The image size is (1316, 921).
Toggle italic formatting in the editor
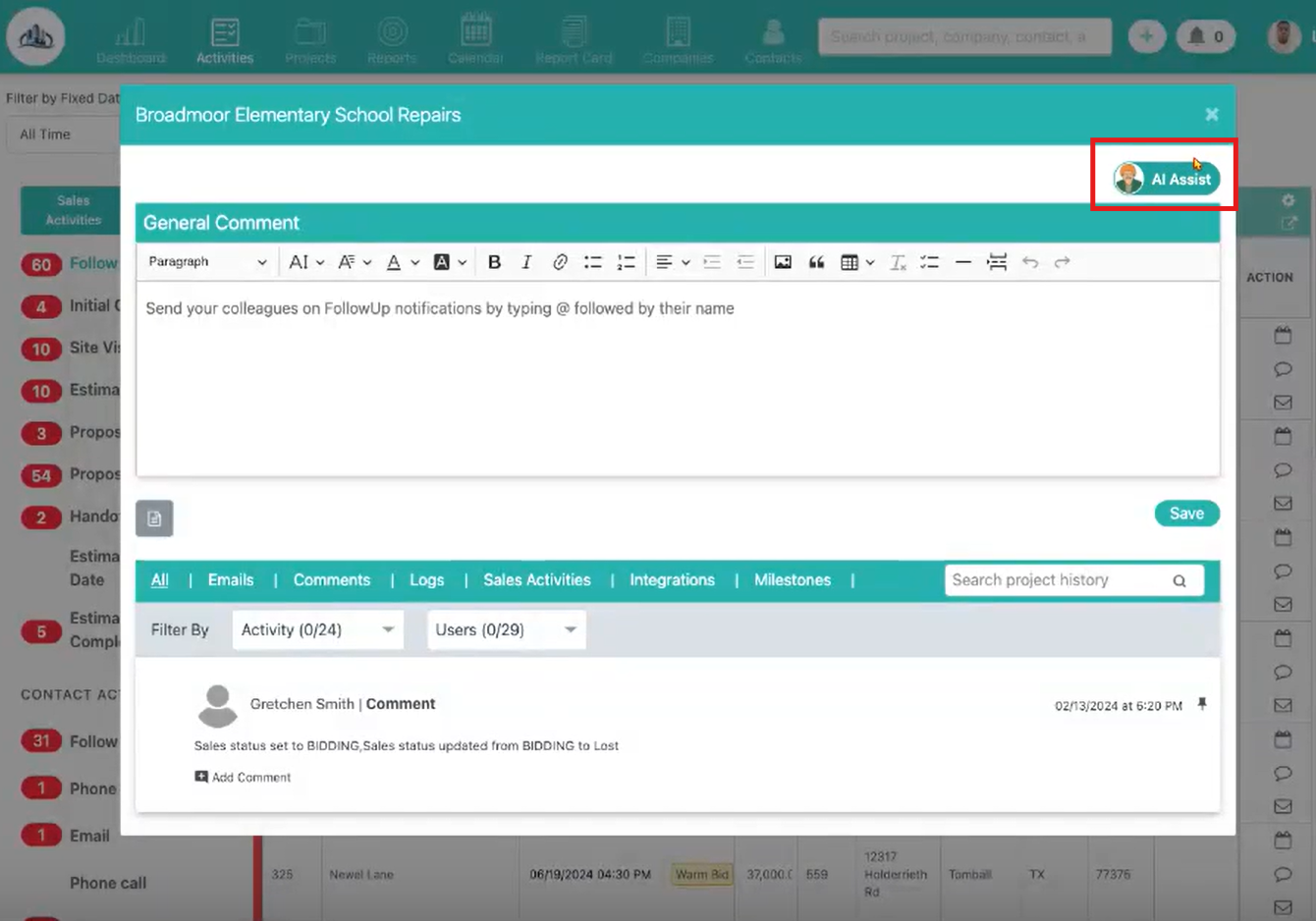tap(526, 261)
